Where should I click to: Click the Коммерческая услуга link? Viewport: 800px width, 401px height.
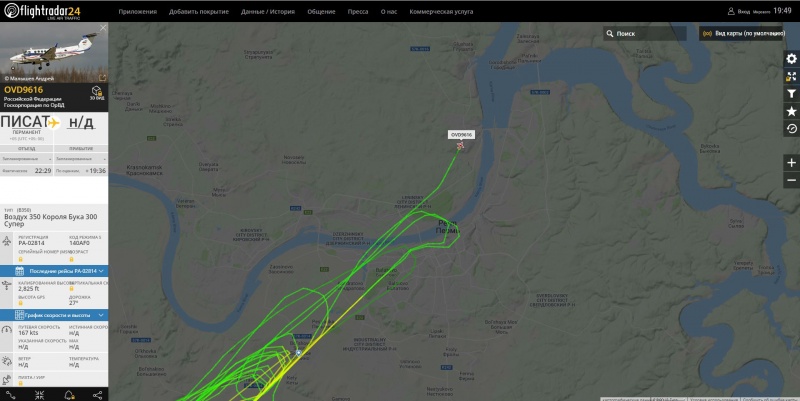pyautogui.click(x=441, y=11)
